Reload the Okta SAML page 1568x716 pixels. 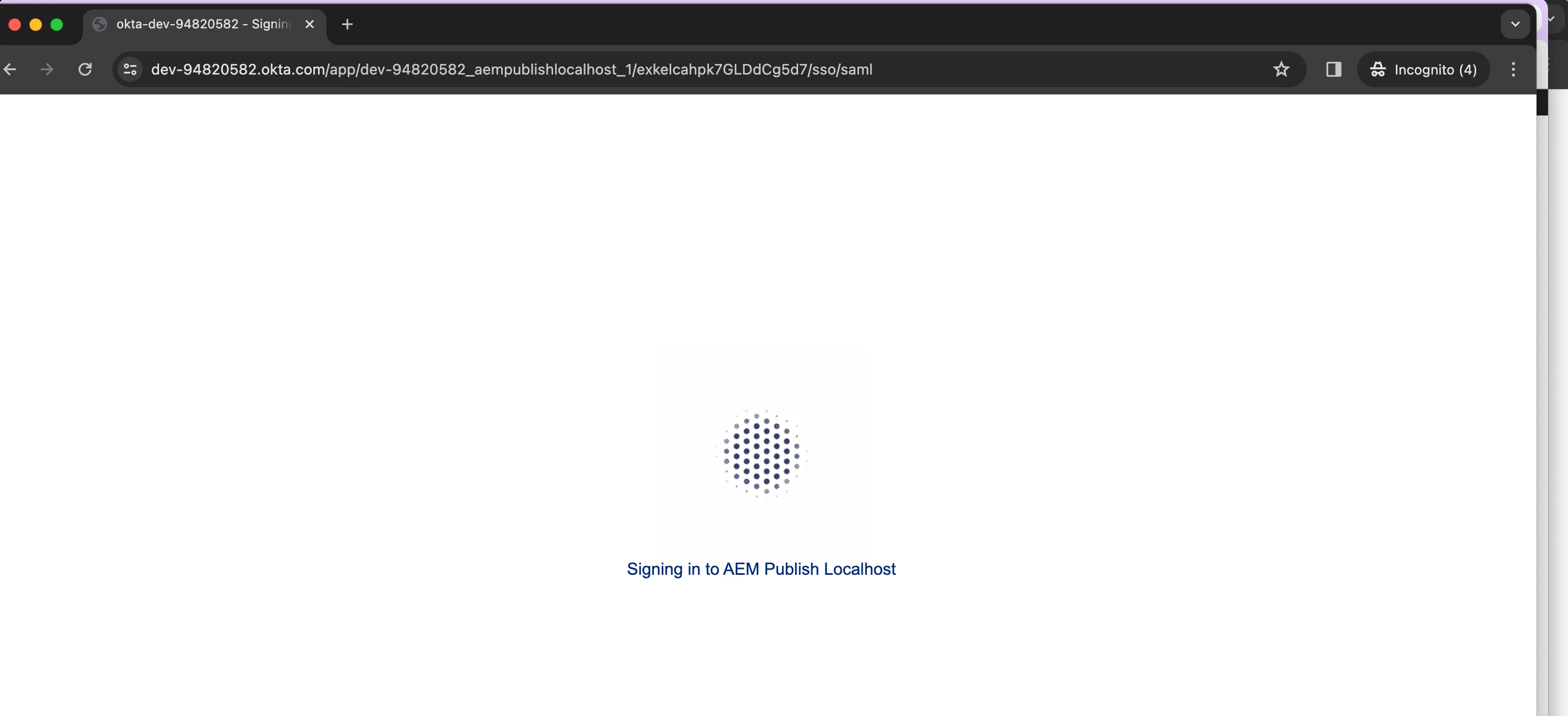[85, 69]
